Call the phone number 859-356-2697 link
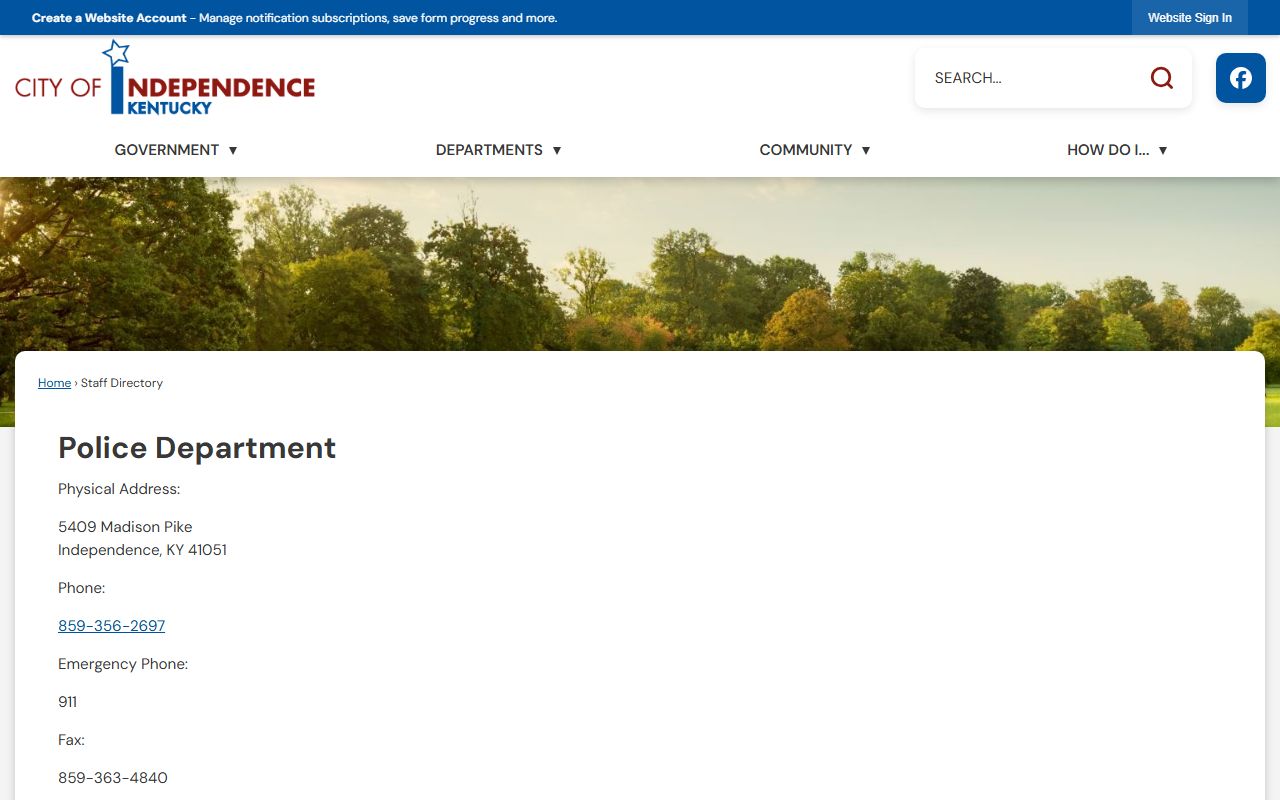The image size is (1280, 800). click(111, 626)
